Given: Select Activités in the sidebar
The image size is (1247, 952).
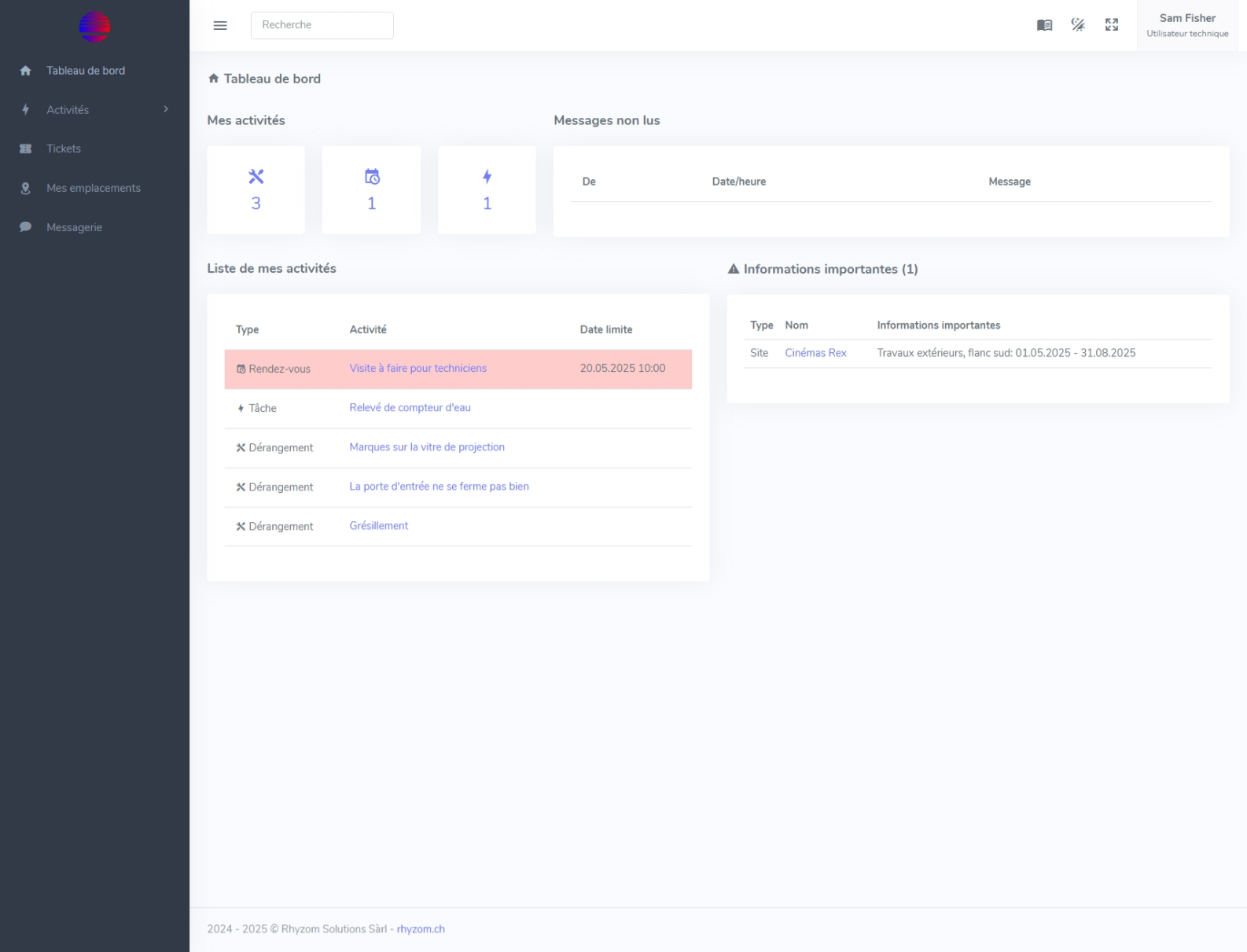Looking at the screenshot, I should (68, 110).
